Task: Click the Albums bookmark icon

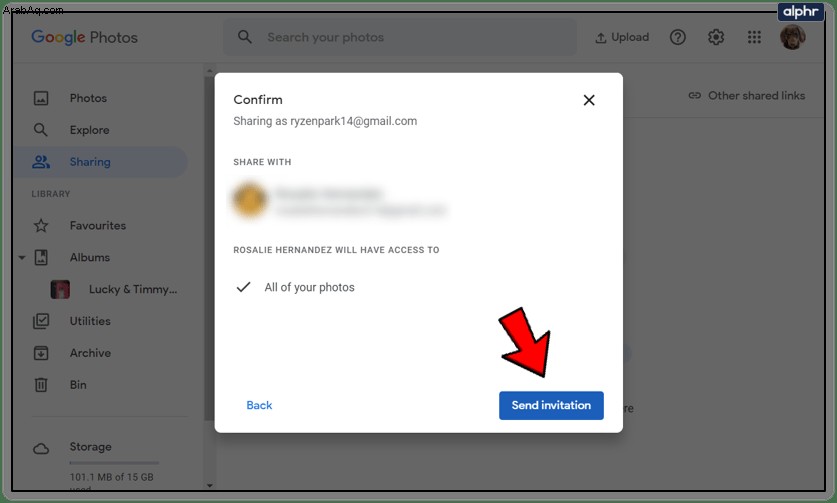Action: click(x=41, y=257)
